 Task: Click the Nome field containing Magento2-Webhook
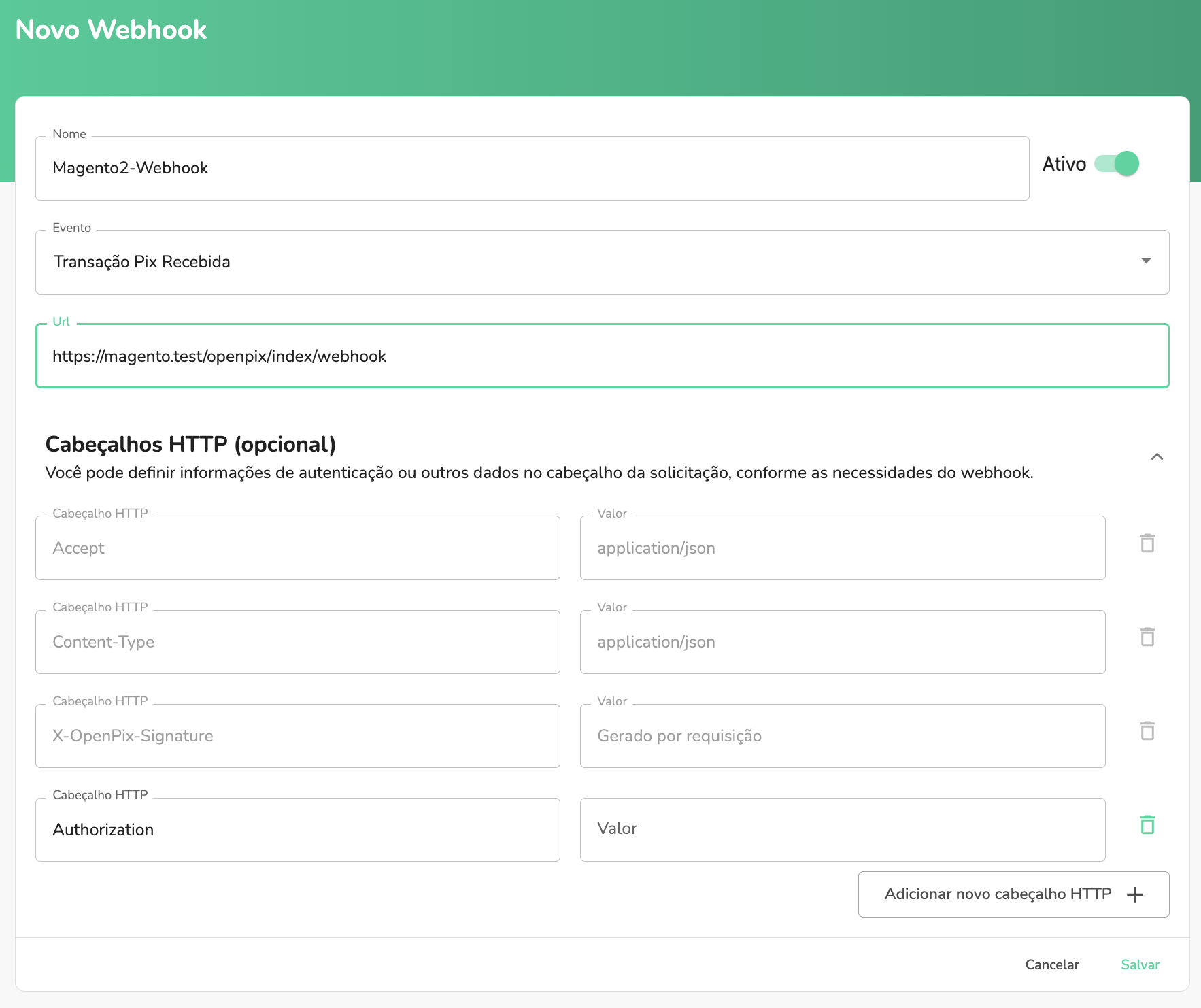click(530, 168)
